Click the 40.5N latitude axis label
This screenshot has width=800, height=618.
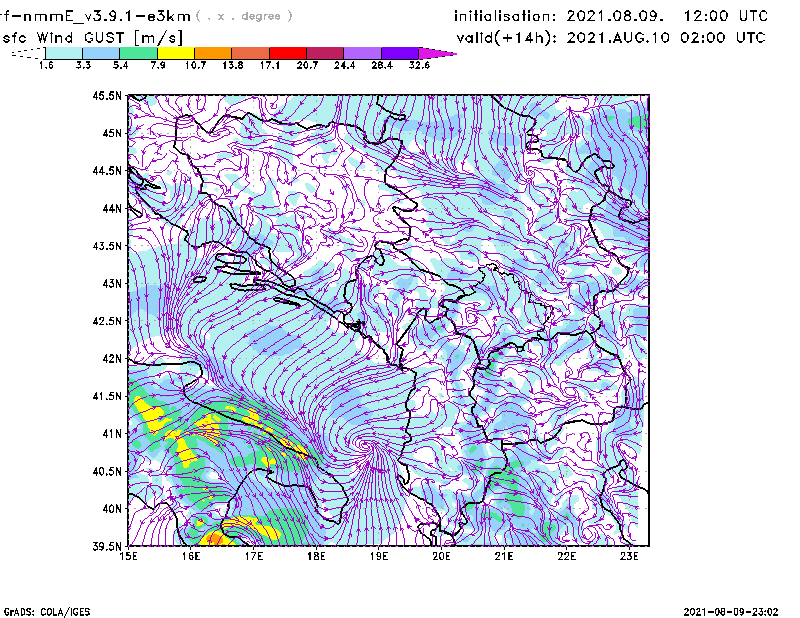pos(107,472)
